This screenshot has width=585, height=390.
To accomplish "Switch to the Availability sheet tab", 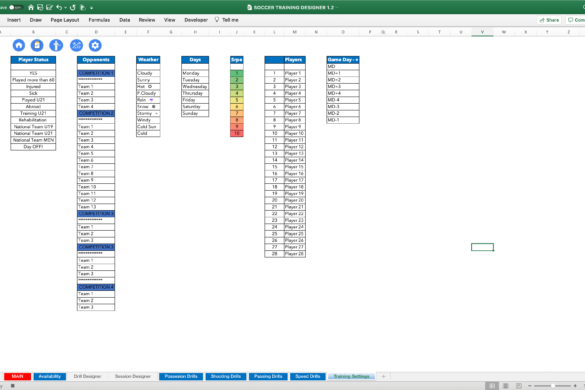I will 50,376.
